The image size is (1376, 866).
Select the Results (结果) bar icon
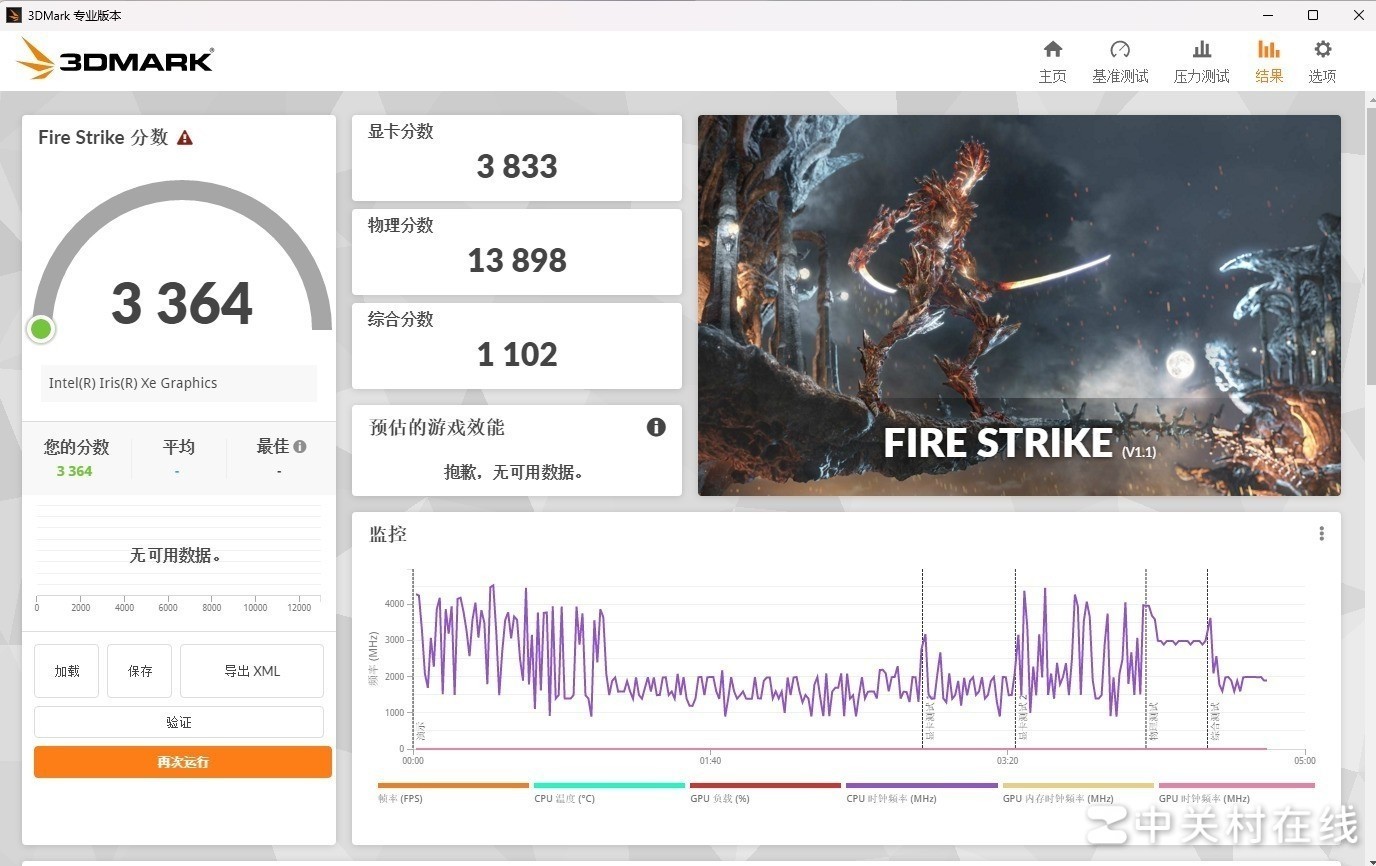[x=1268, y=50]
